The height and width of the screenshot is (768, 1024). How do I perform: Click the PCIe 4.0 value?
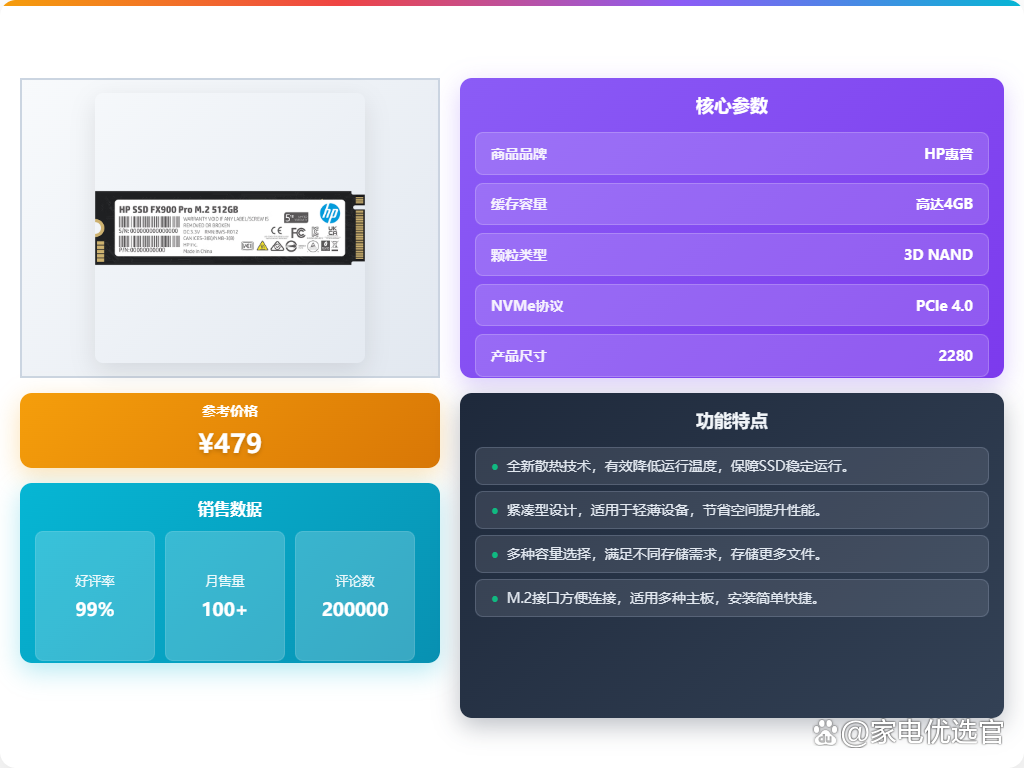click(944, 306)
